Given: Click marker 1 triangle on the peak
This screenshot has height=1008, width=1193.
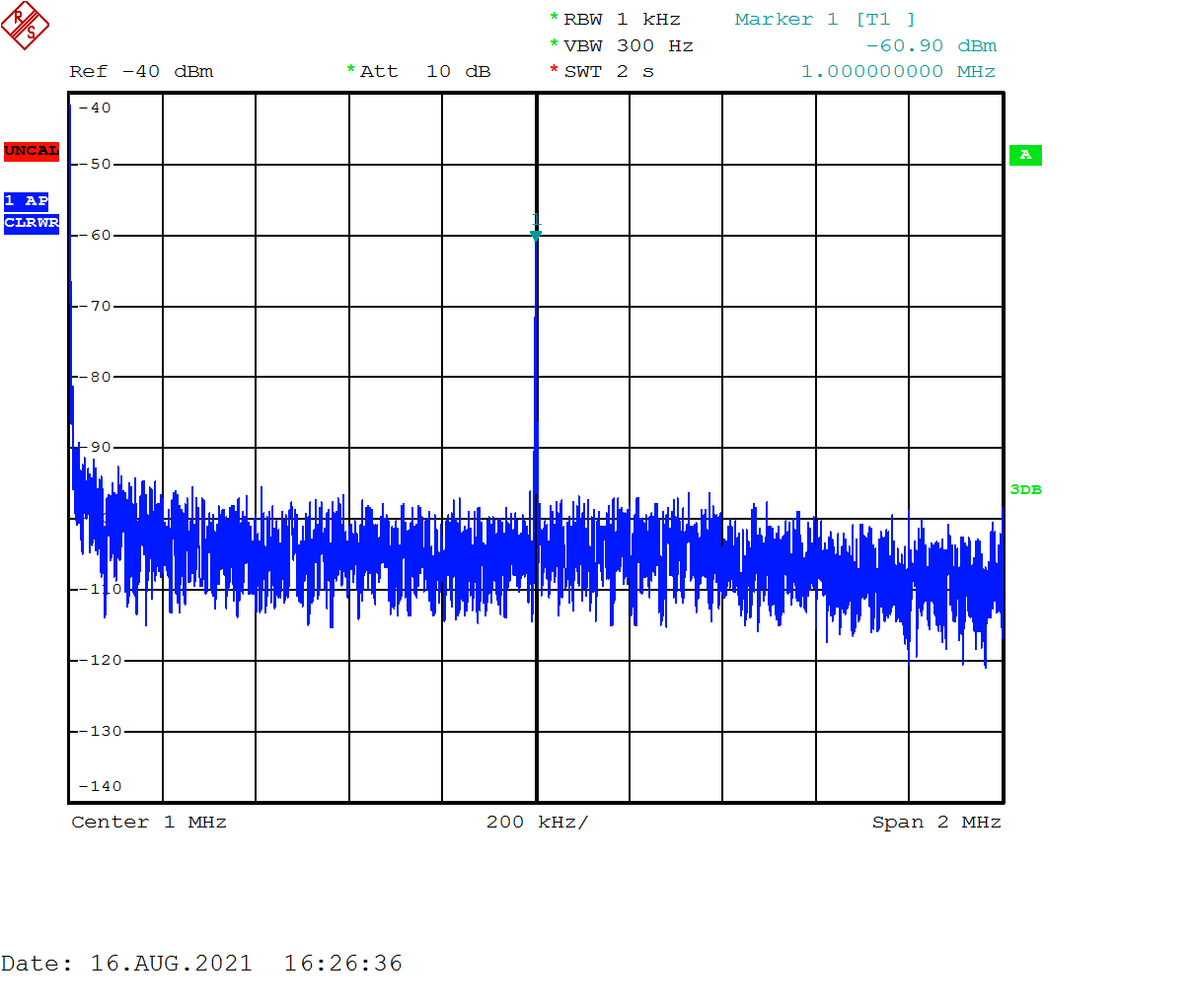Looking at the screenshot, I should (x=536, y=235).
